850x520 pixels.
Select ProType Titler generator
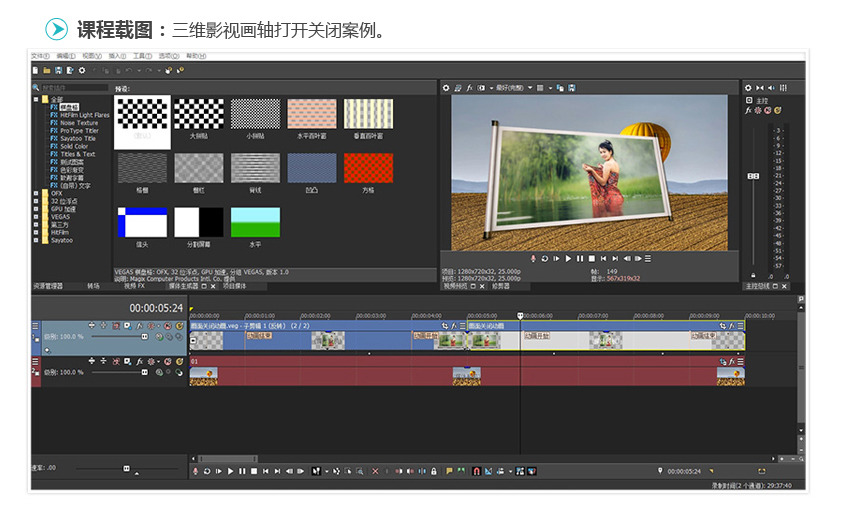79,131
